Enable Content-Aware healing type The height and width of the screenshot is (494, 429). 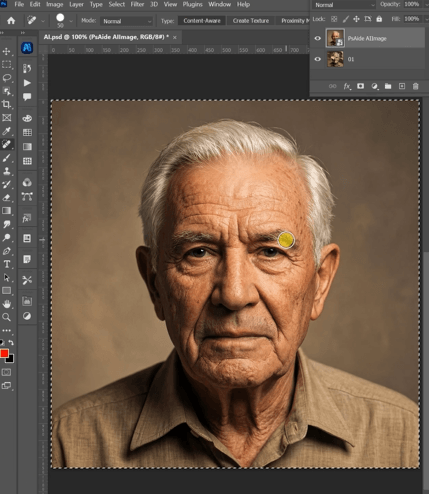coord(202,21)
